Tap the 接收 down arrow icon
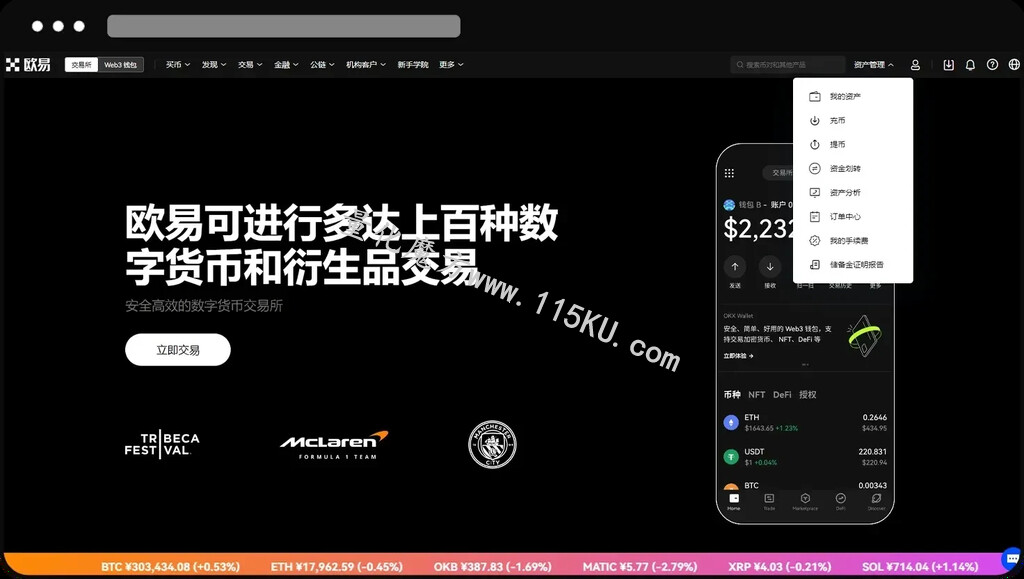 point(770,266)
